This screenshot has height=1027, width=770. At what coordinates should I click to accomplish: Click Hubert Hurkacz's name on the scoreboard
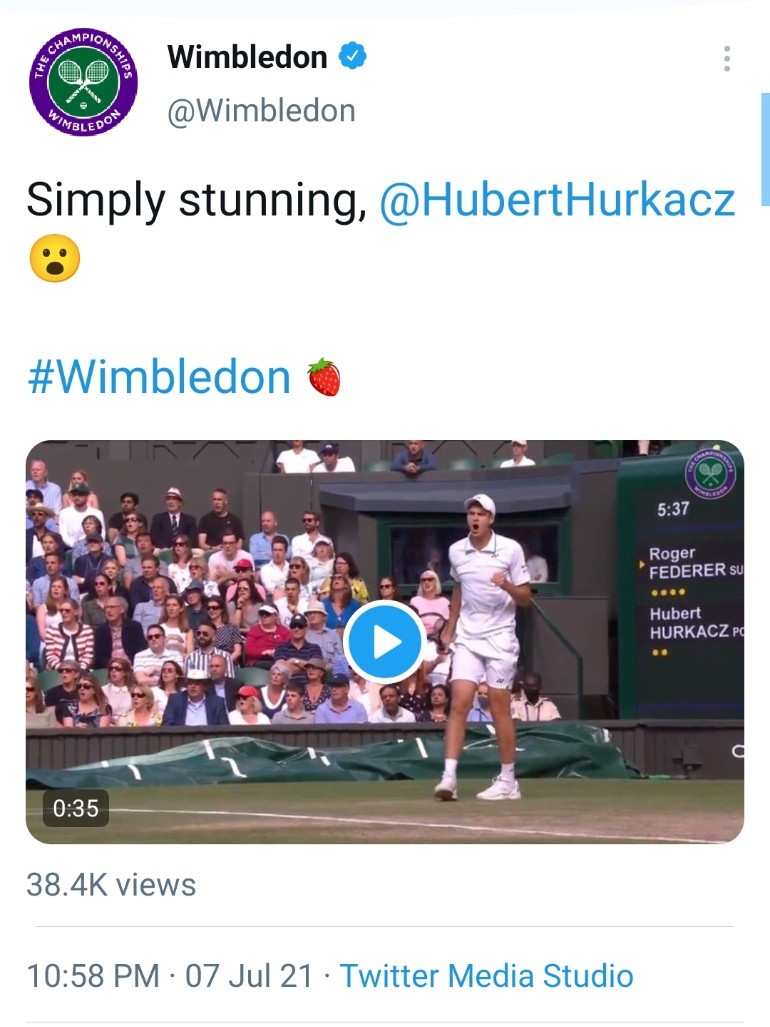(690, 623)
